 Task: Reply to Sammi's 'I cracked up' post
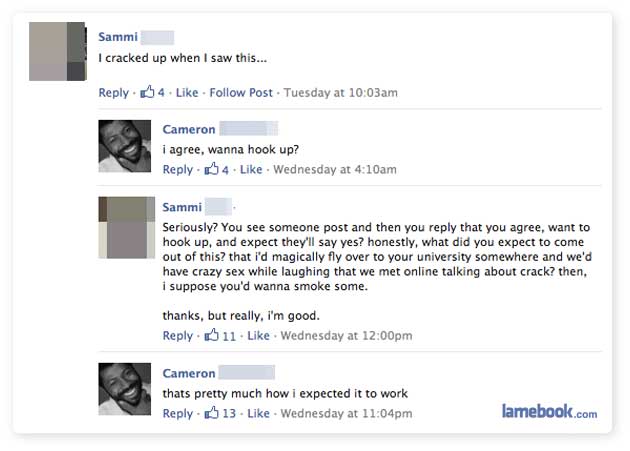pos(113,93)
